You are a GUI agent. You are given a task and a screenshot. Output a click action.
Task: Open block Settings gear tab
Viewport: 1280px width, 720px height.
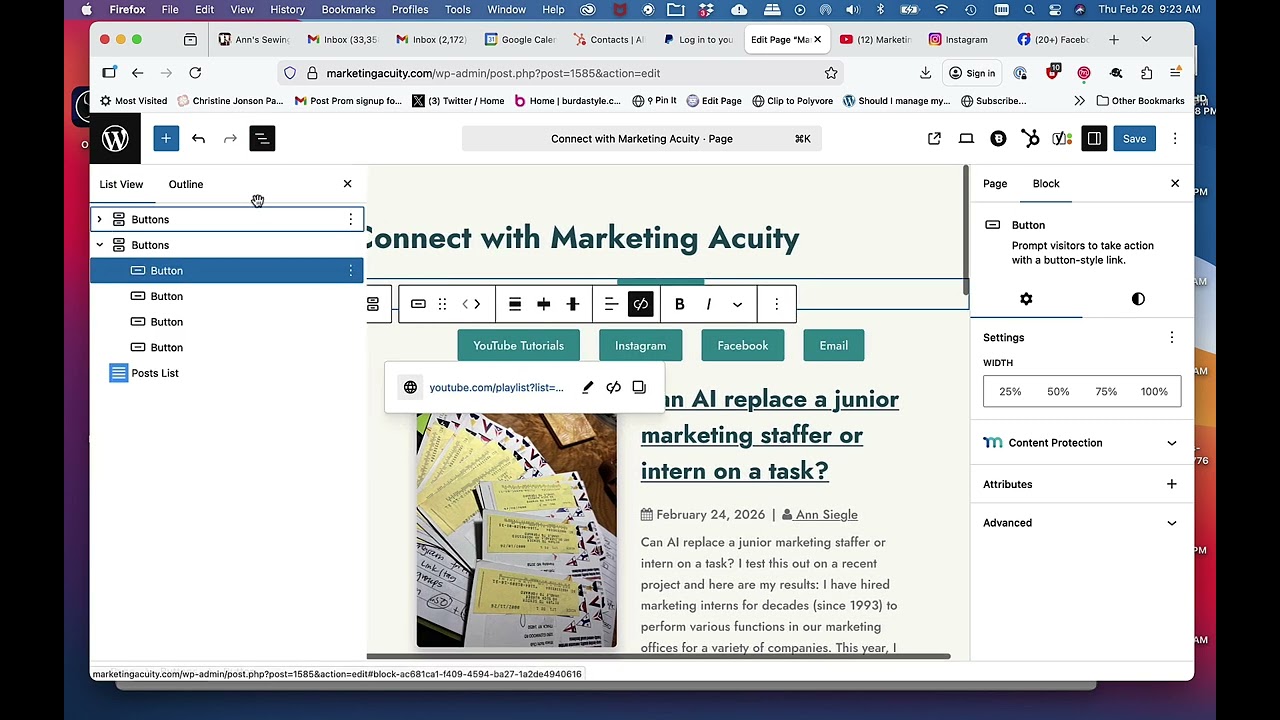[1026, 299]
